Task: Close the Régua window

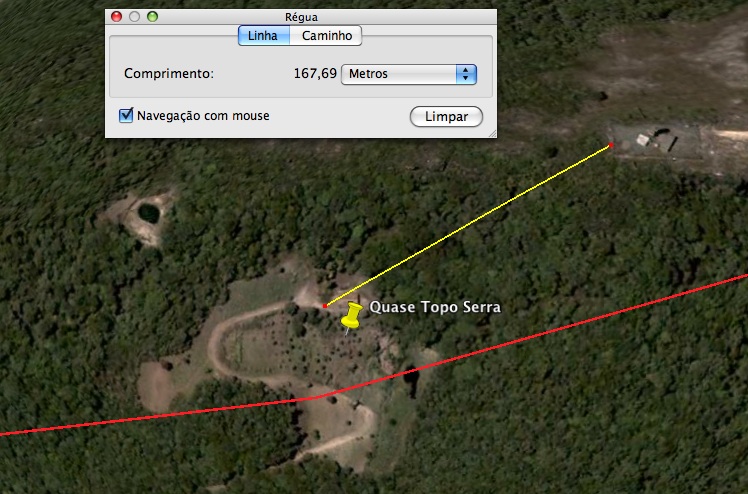Action: 116,17
